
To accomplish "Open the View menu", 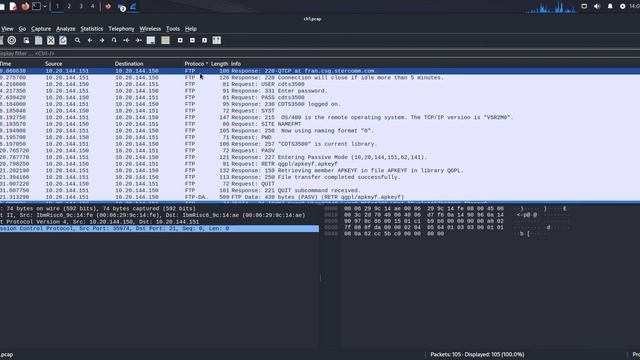I will 7,29.
